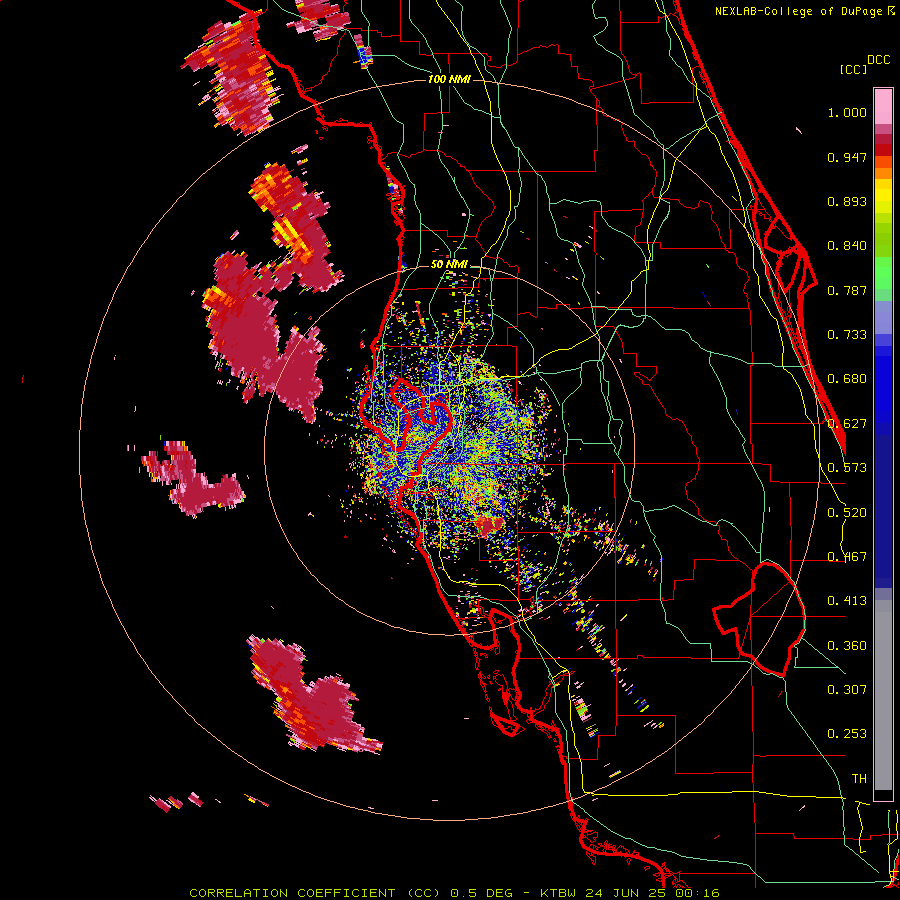Click the 0.893 scale value
Image resolution: width=900 pixels, height=900 pixels.
(847, 201)
